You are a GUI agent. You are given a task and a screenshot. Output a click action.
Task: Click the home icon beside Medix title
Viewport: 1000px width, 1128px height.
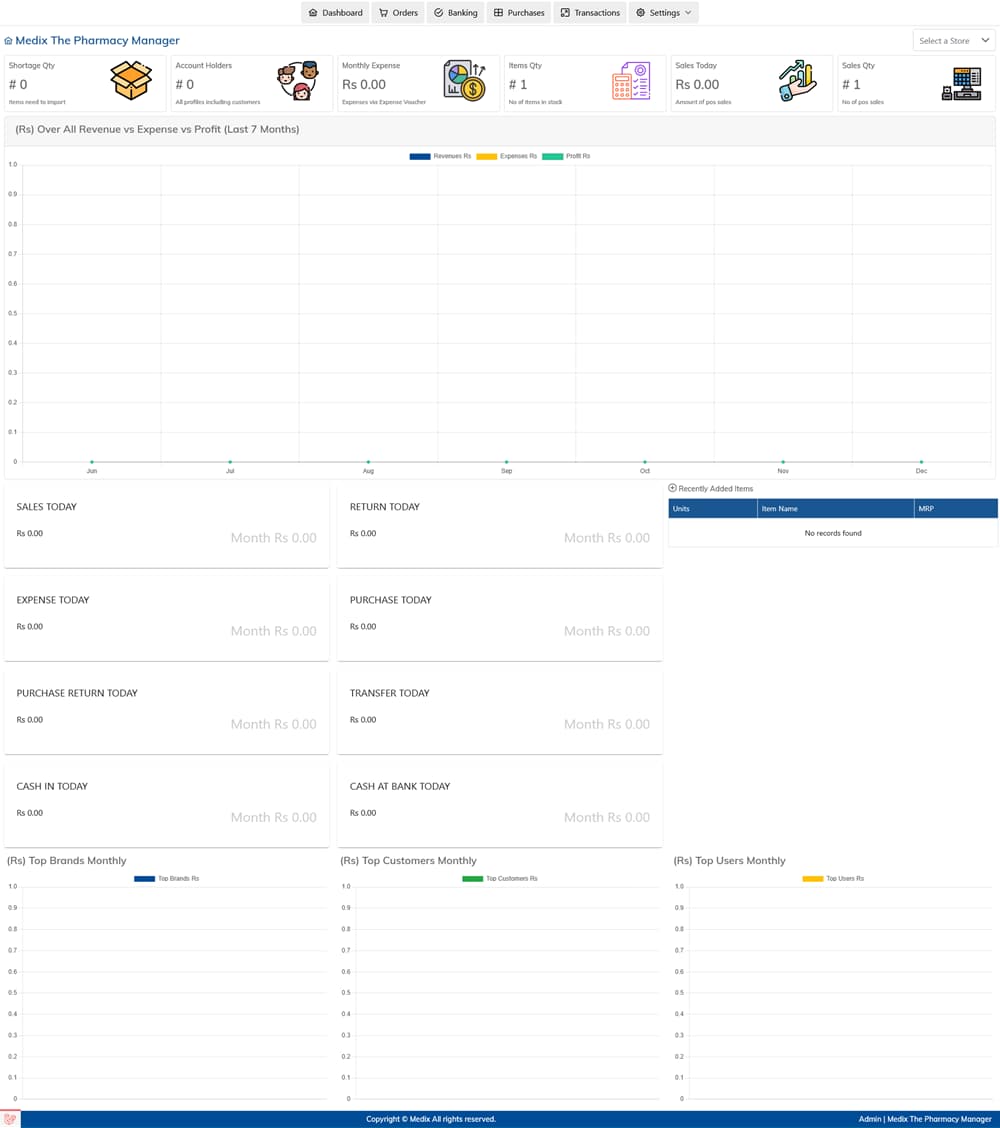click(x=9, y=41)
